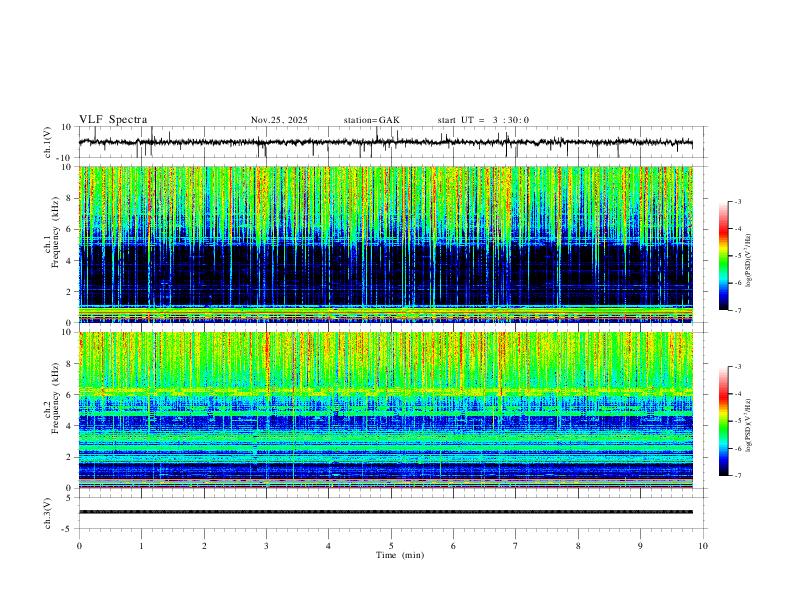Viewport: 792px width, 612px height.
Task: Click the ch.1 spectrogram plot area
Action: 386,244
